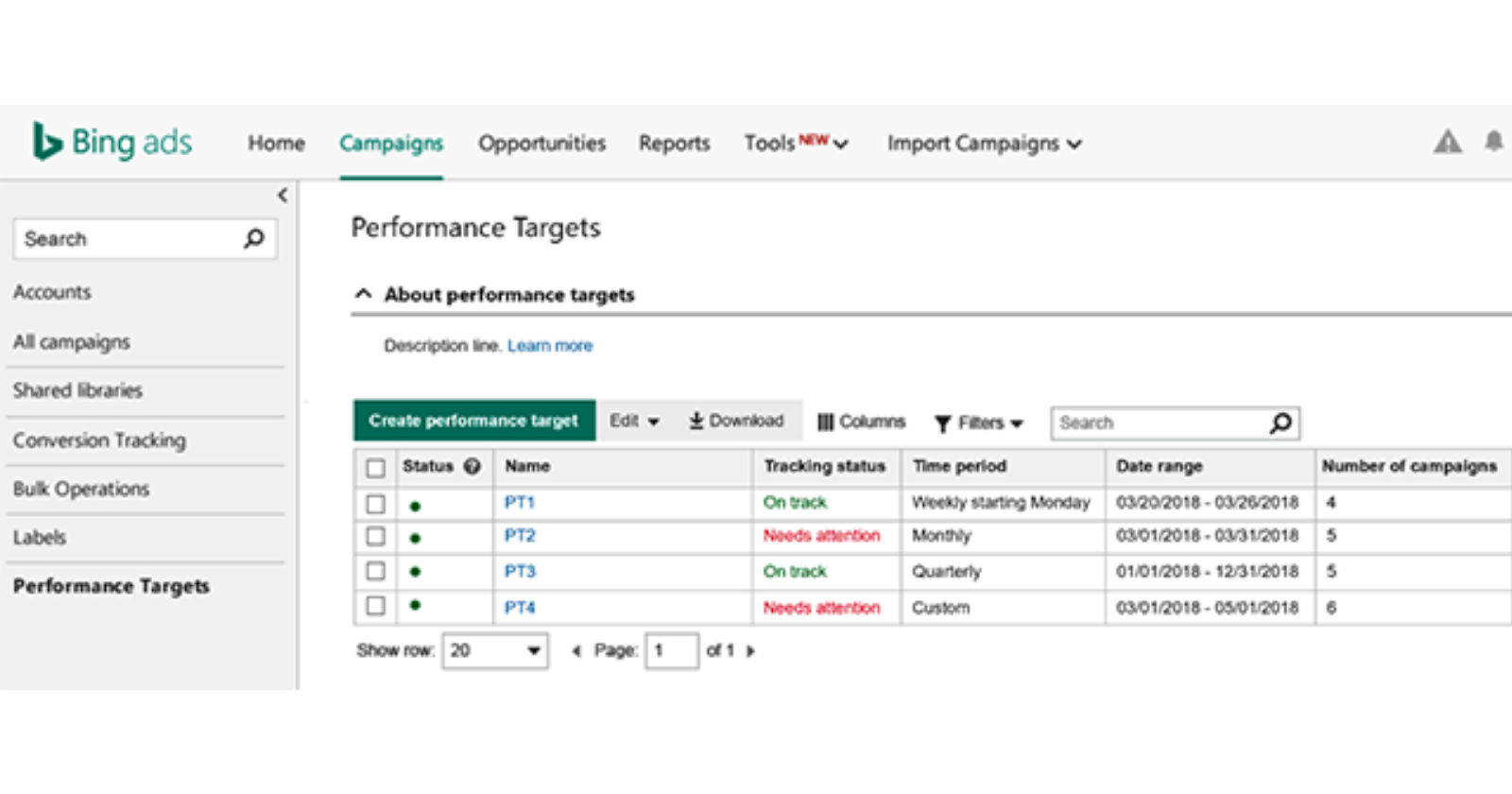
Task: Open Shared libraries in the sidebar
Action: tap(77, 390)
